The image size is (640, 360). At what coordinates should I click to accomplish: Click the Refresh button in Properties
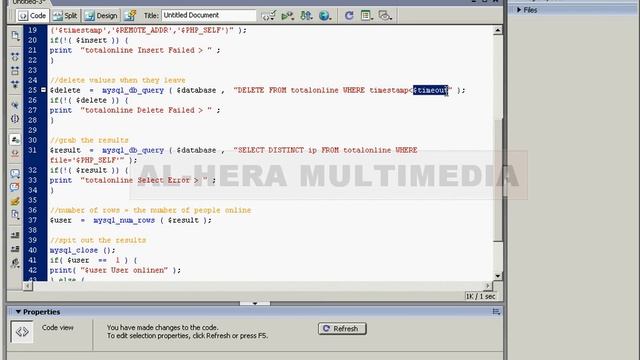click(342, 329)
